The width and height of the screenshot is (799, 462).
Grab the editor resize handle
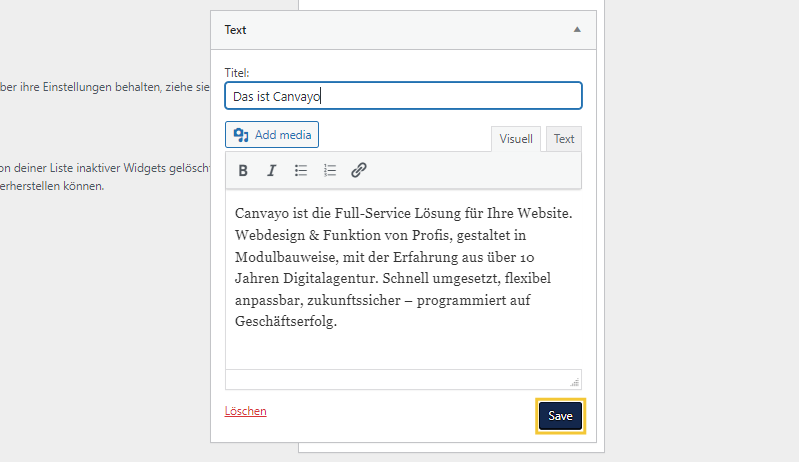coord(574,382)
